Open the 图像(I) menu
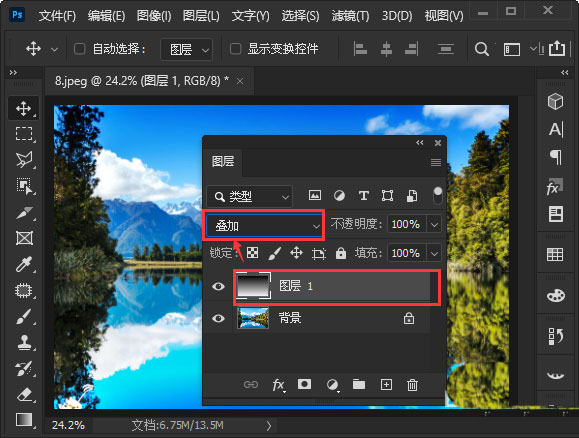This screenshot has height=438, width=579. 154,16
